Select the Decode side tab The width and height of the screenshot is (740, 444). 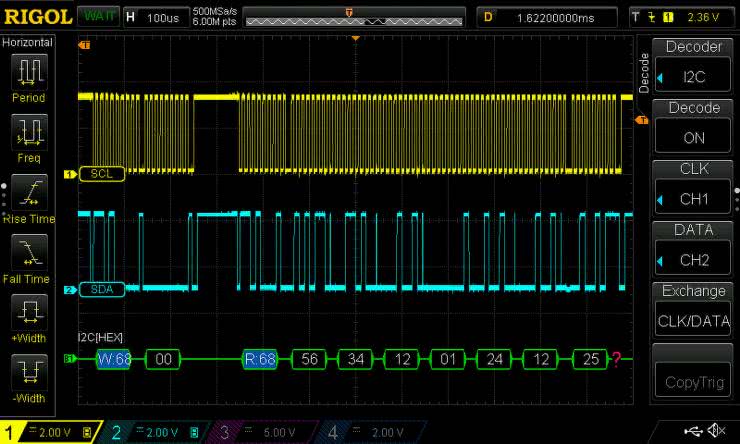coord(643,72)
